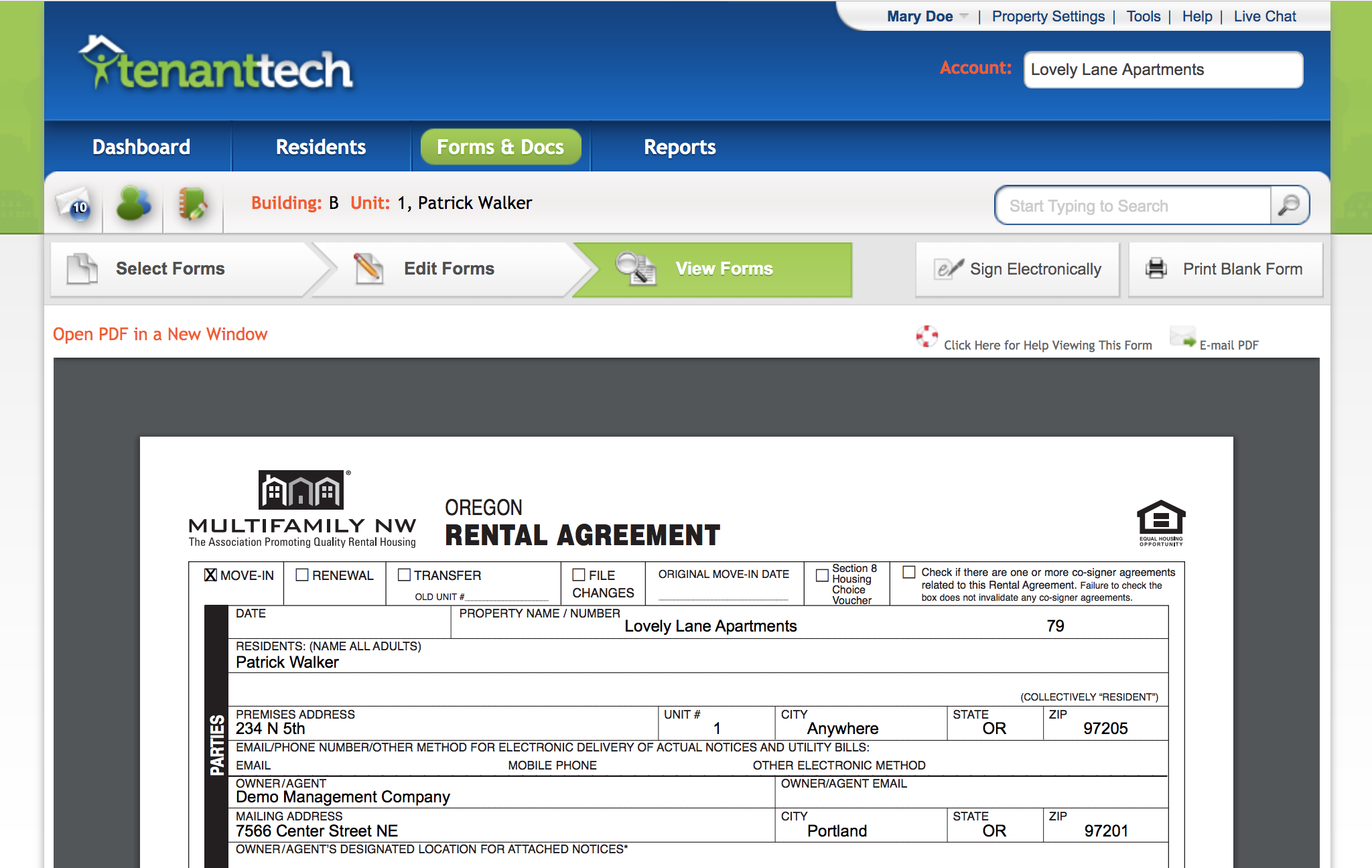Viewport: 1372px width, 868px height.
Task: Tick the Section 8 Housing Voucher box
Action: [822, 575]
